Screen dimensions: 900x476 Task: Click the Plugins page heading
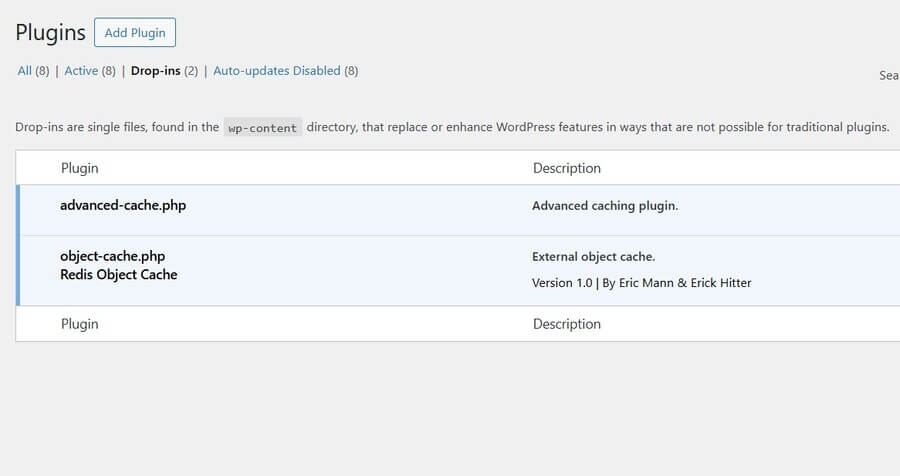pos(50,32)
